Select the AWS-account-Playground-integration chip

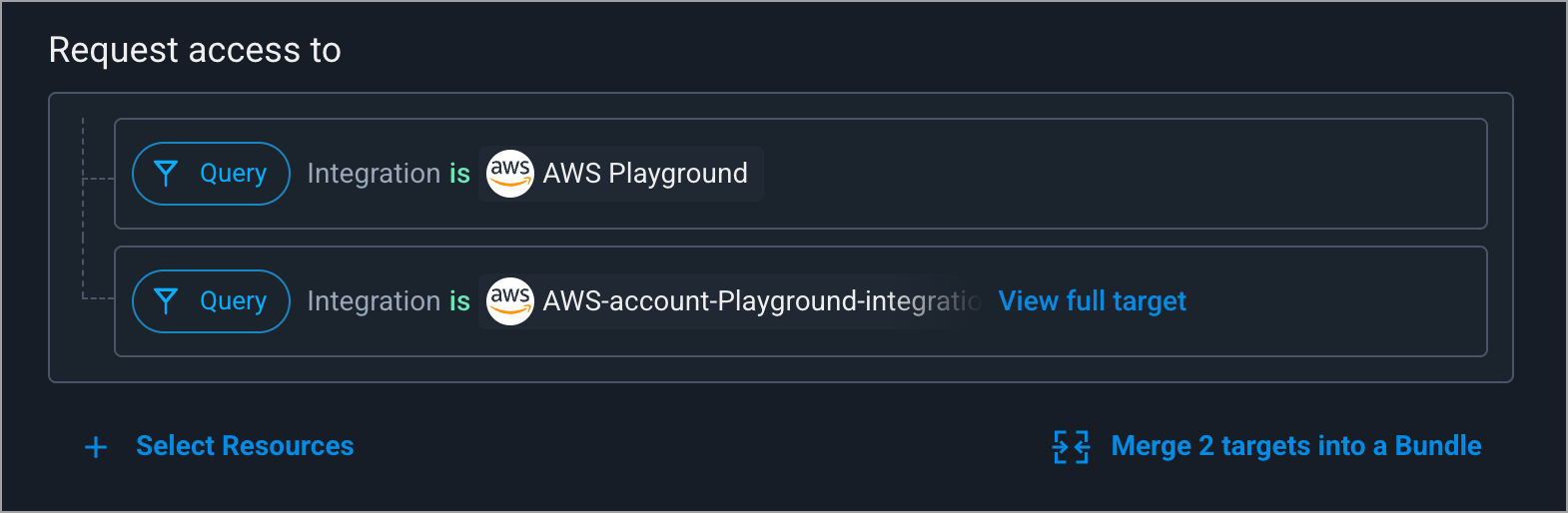pos(732,301)
